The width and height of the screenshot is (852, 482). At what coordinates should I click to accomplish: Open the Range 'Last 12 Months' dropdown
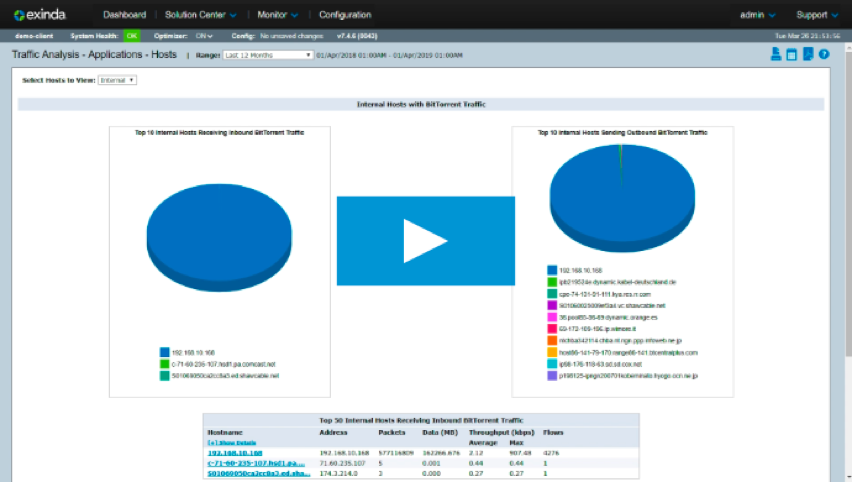[x=267, y=55]
